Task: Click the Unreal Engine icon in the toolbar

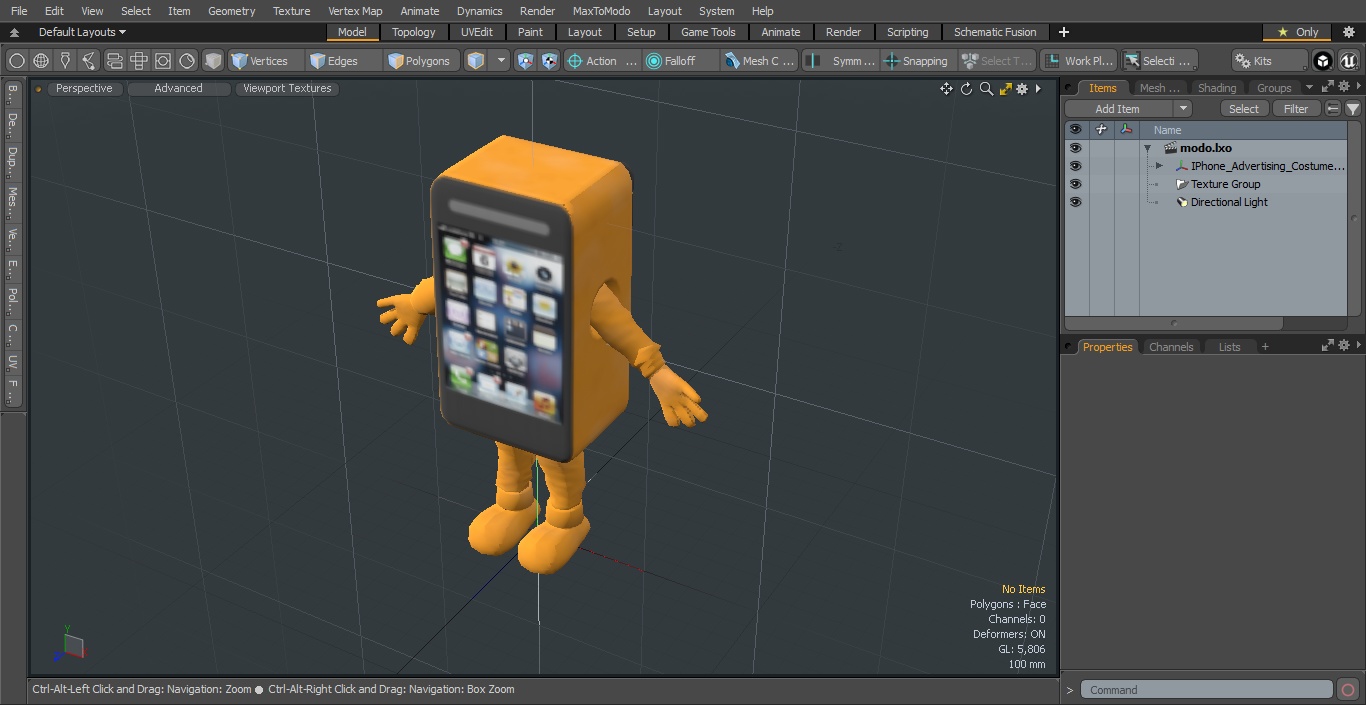Action: (x=1348, y=61)
